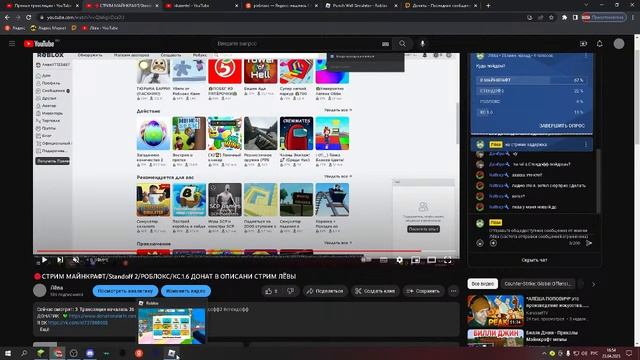Open YouTube notifications bell
The height and width of the screenshot is (360, 640).
tap(599, 44)
